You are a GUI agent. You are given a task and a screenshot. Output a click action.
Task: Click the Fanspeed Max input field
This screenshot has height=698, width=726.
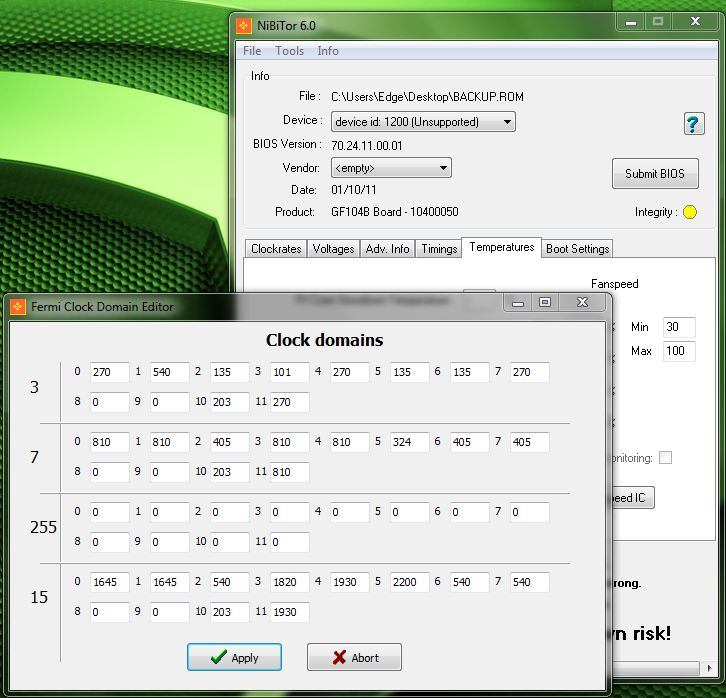pyautogui.click(x=679, y=350)
